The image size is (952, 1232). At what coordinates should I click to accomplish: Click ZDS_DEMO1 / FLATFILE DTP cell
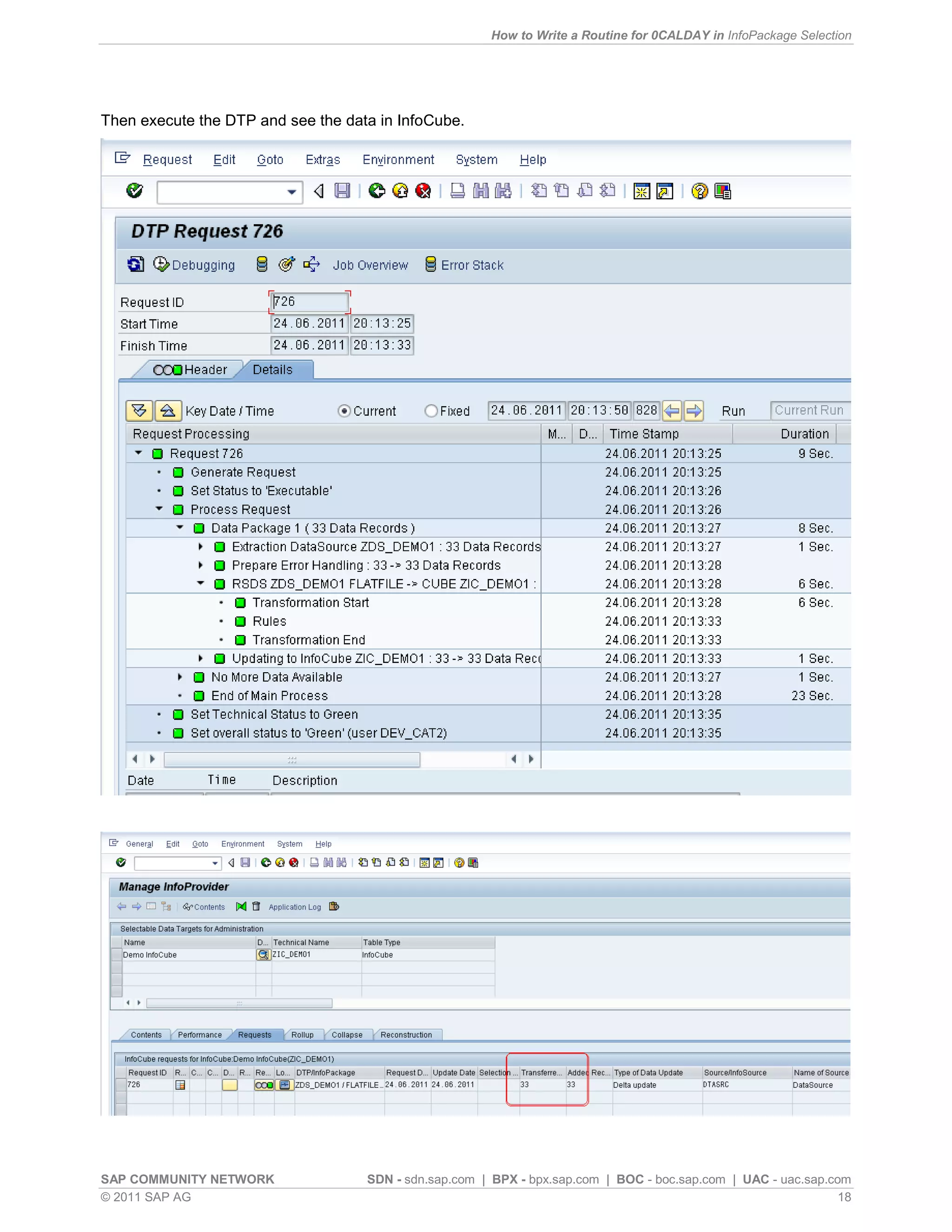[339, 1084]
